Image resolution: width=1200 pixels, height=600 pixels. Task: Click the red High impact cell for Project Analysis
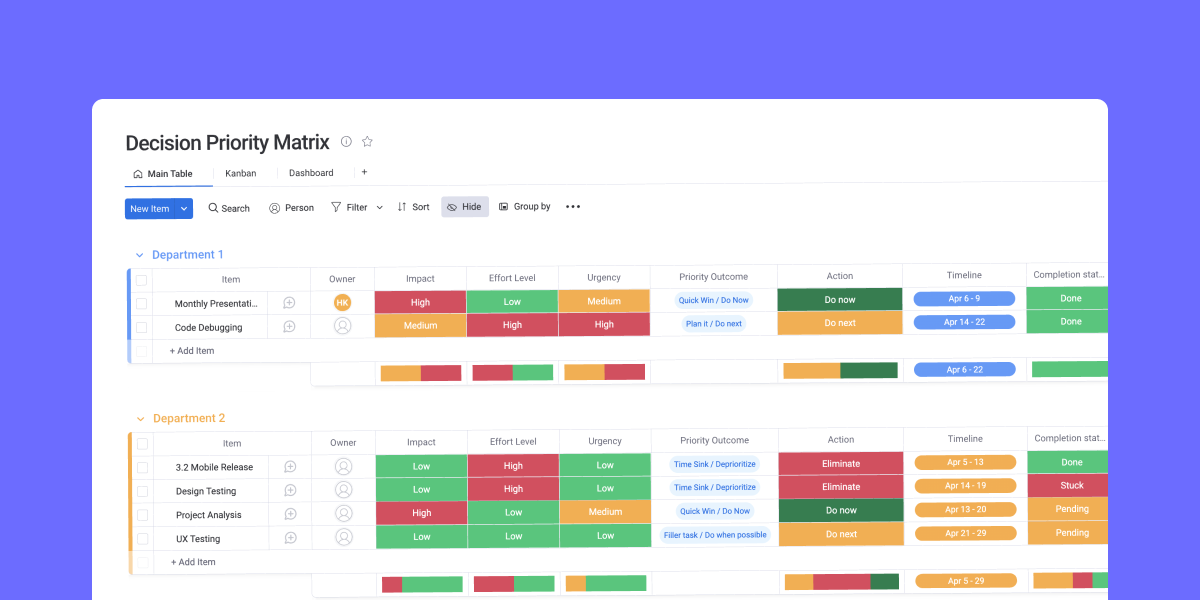[x=421, y=513]
